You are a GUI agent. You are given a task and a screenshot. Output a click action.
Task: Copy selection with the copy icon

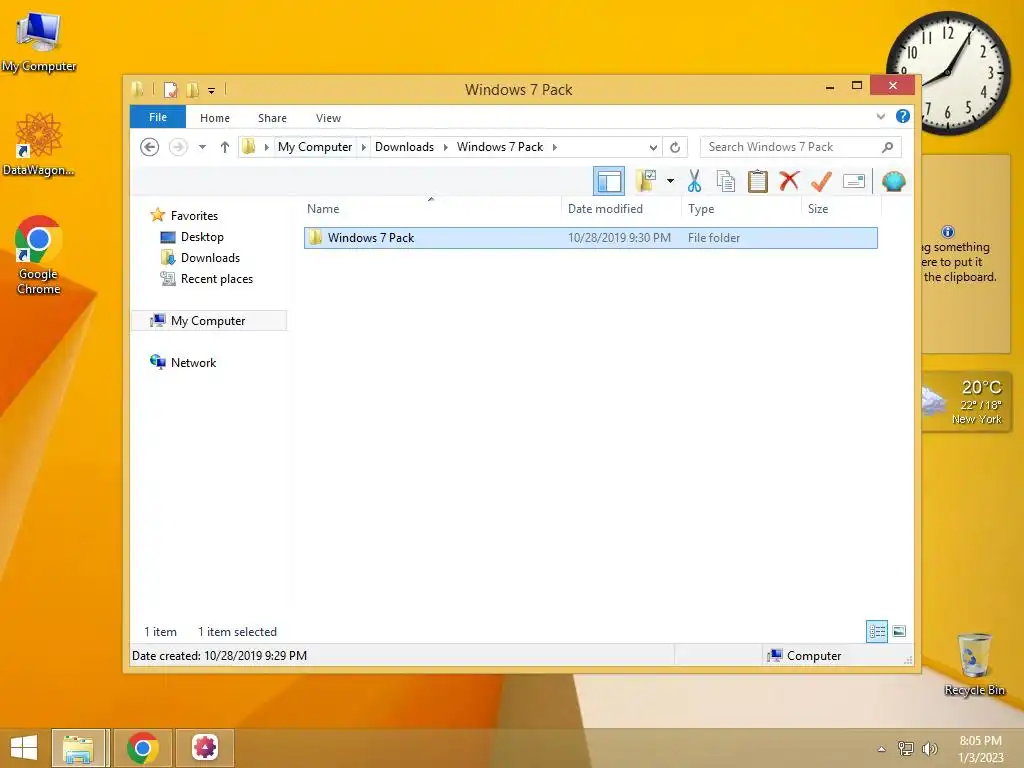(x=726, y=181)
